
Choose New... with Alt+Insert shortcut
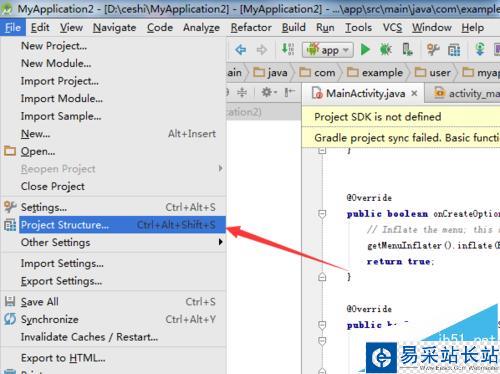pos(113,134)
